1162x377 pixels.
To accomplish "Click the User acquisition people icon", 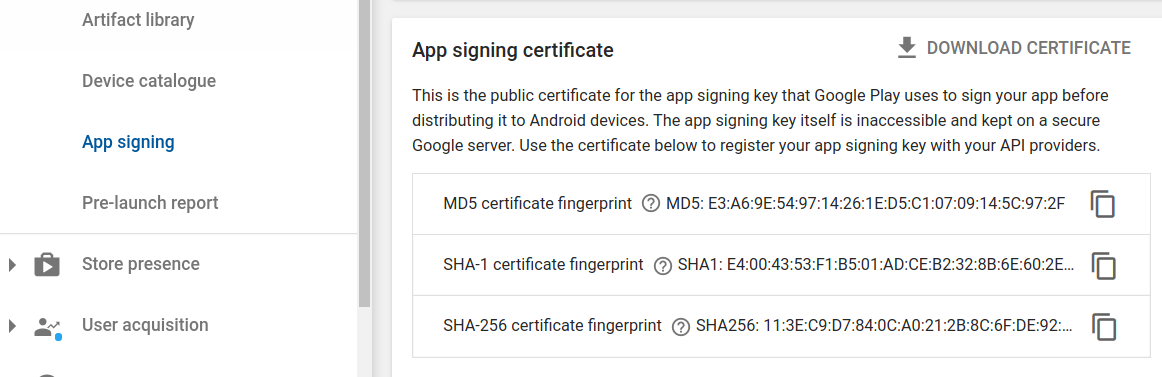I will (48, 327).
